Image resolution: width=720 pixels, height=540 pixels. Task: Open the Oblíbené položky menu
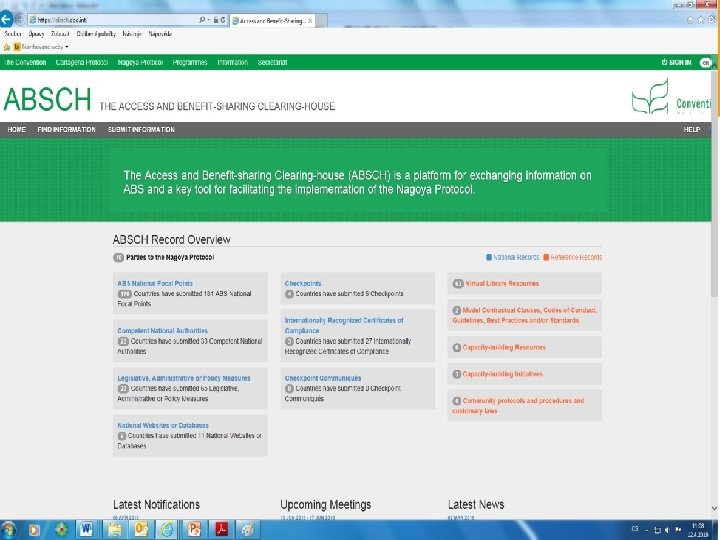(x=96, y=34)
